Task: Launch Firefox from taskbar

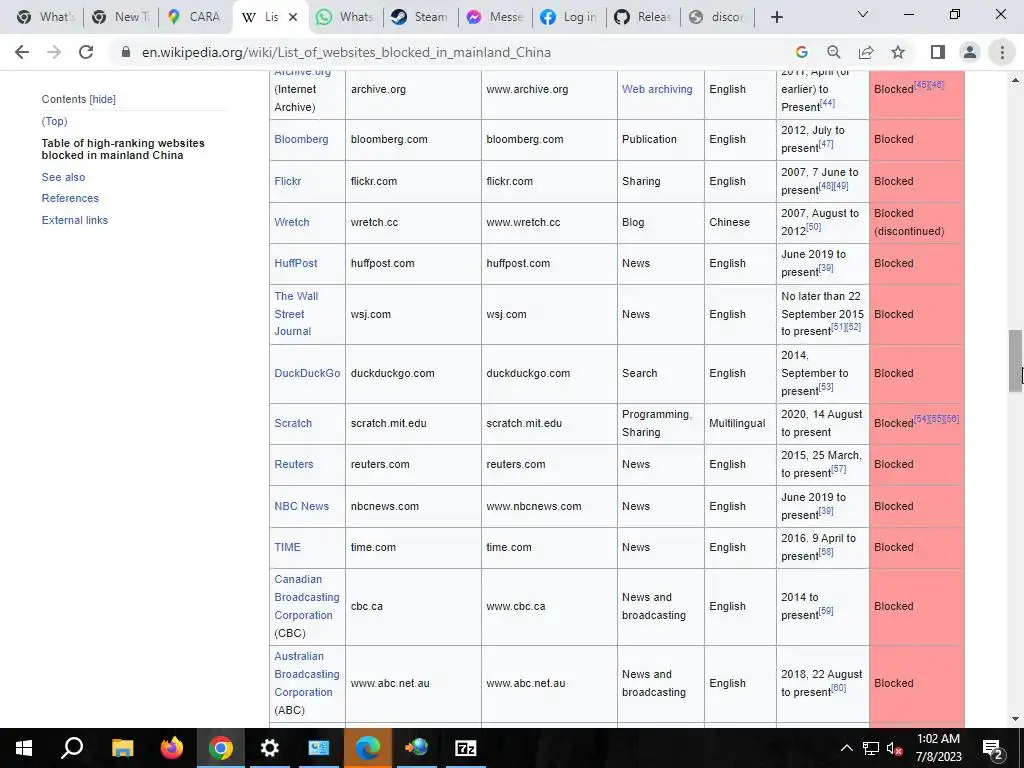Action: coord(171,748)
